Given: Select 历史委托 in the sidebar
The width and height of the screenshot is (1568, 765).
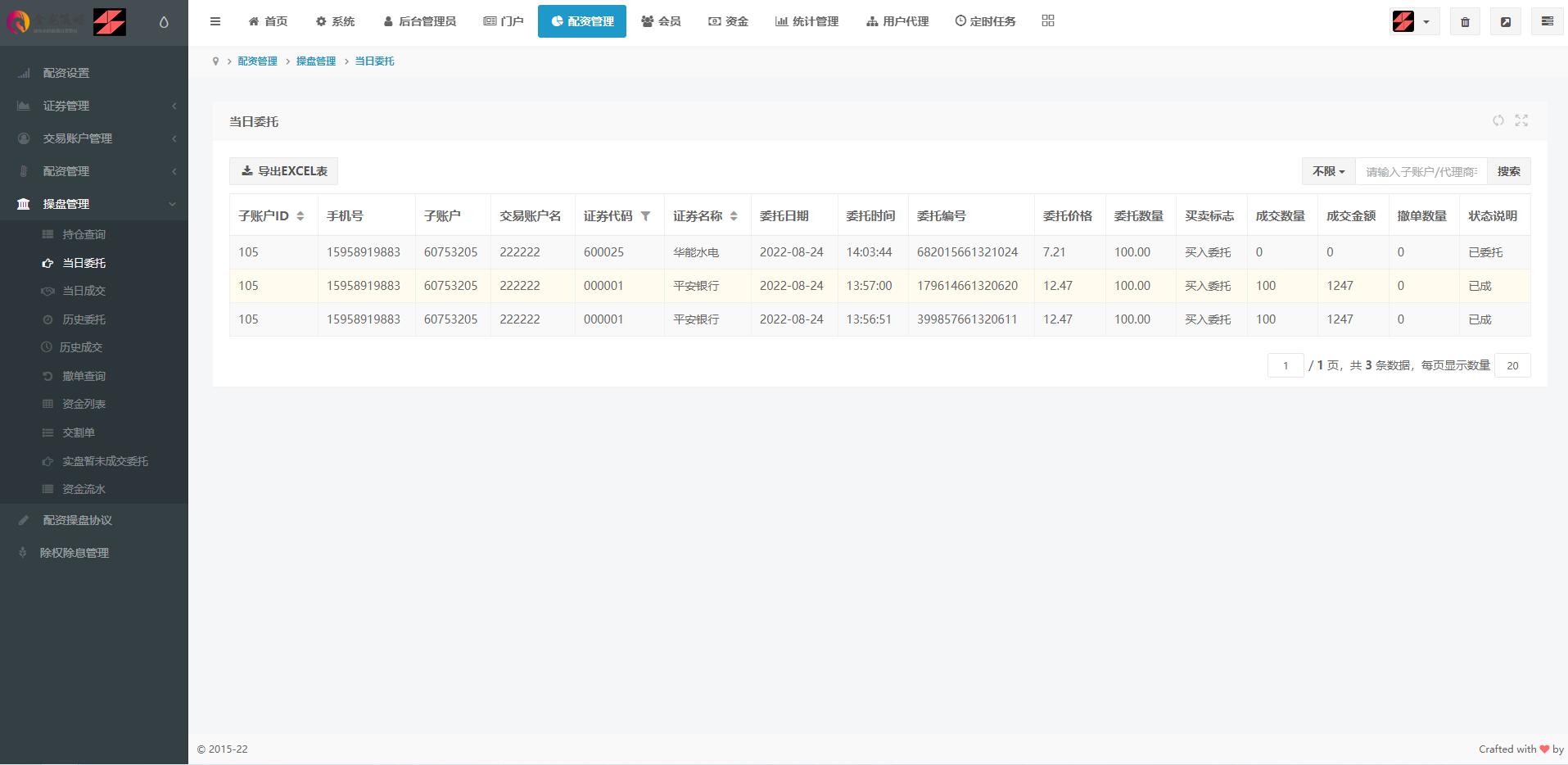Looking at the screenshot, I should [x=84, y=319].
